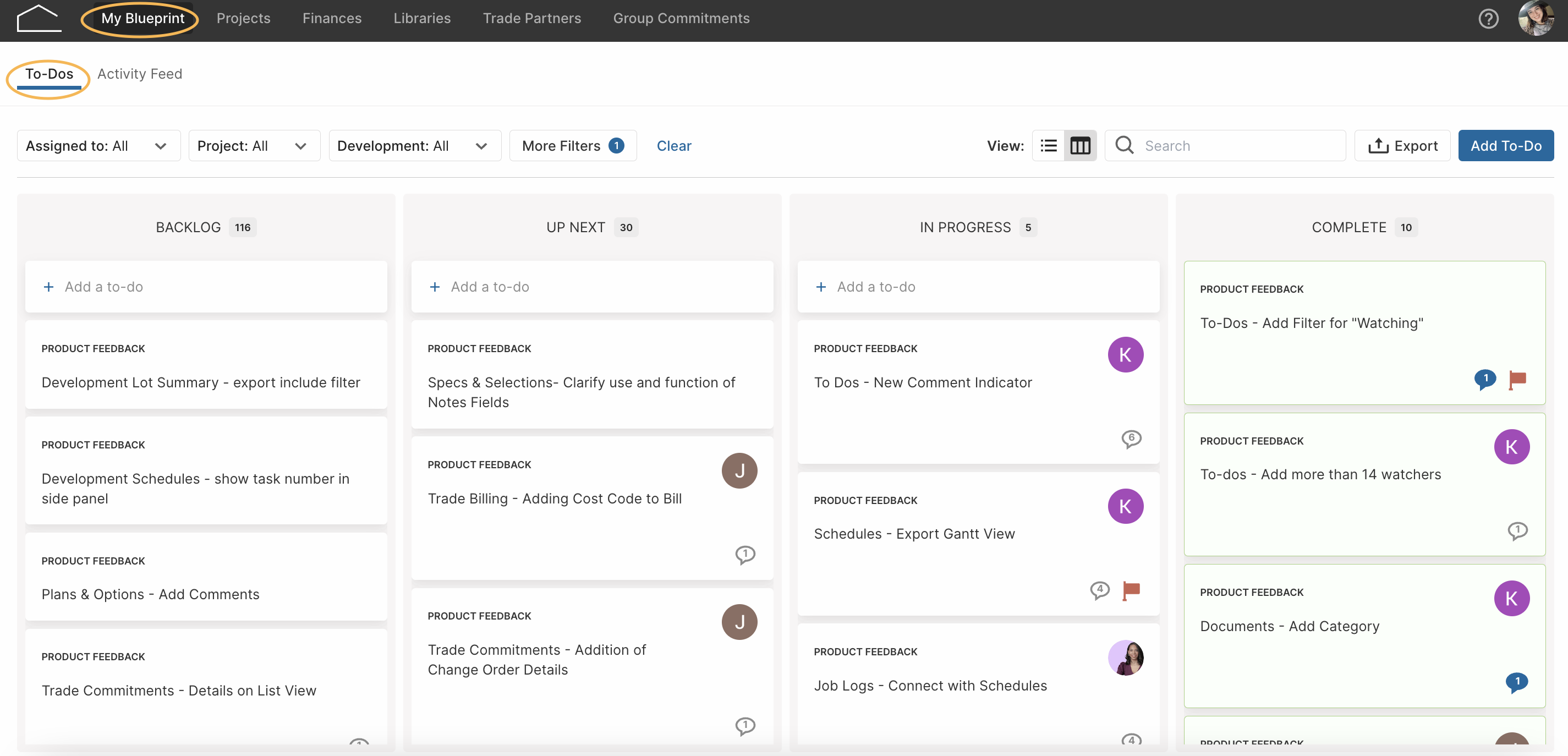Open the help question mark icon
This screenshot has height=756, width=1568.
pyautogui.click(x=1488, y=19)
